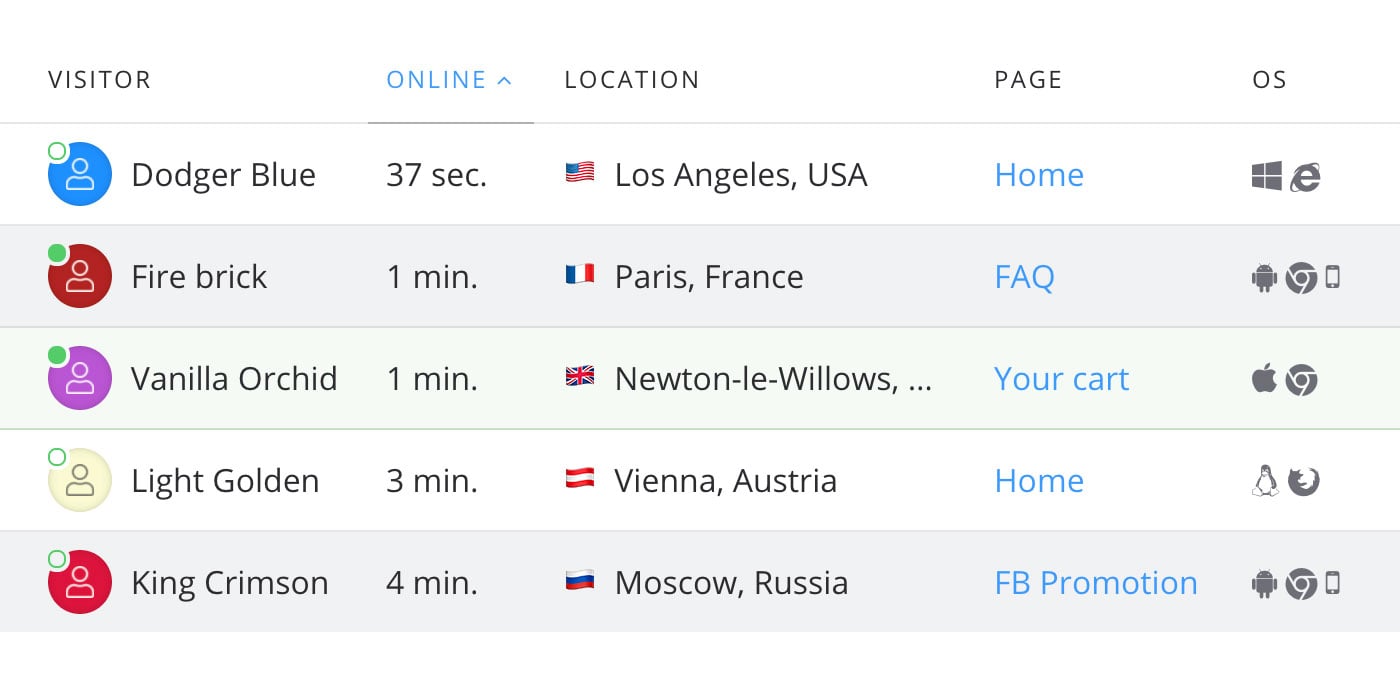
Task: Sort visitors by the LOCATION column header
Action: (x=632, y=79)
